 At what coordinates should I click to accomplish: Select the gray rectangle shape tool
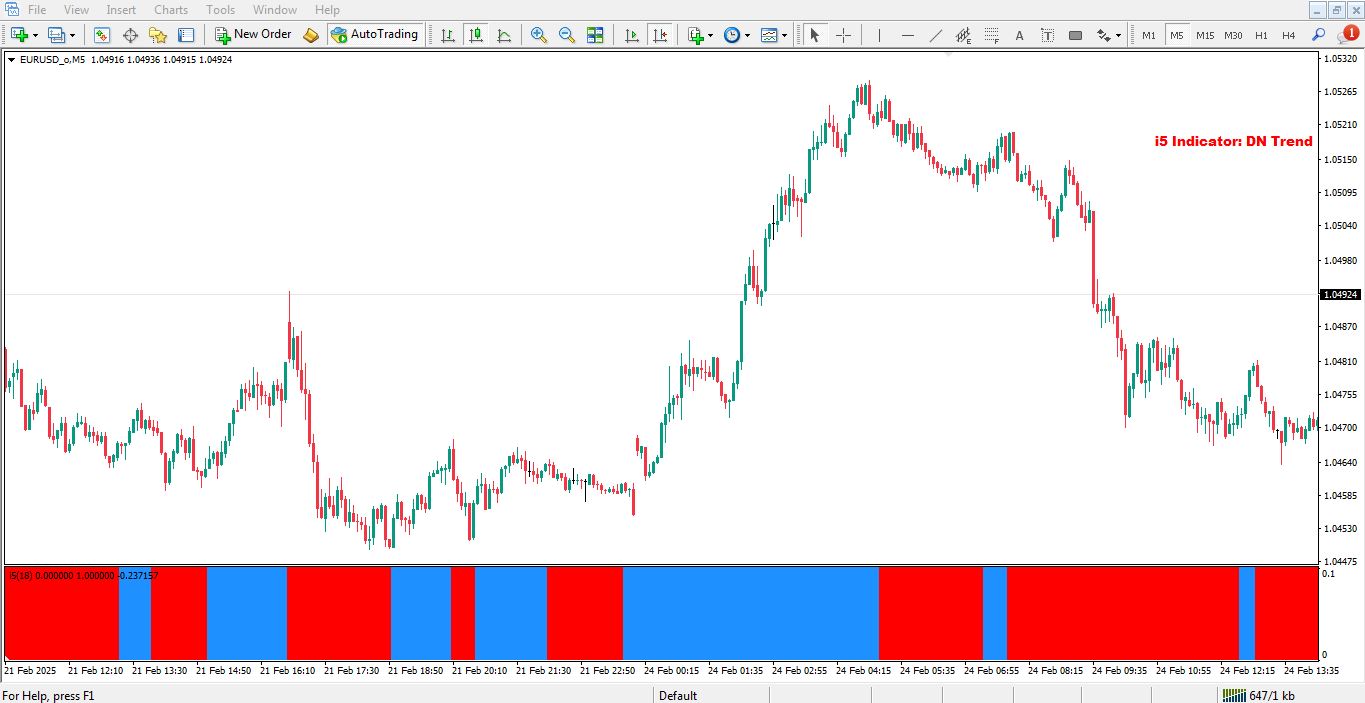(x=1075, y=35)
